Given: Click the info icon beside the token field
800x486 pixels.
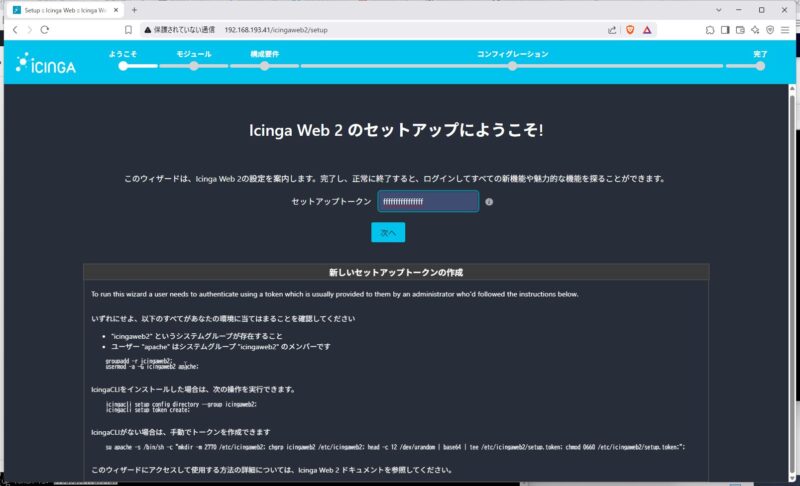Looking at the screenshot, I should tap(489, 202).
